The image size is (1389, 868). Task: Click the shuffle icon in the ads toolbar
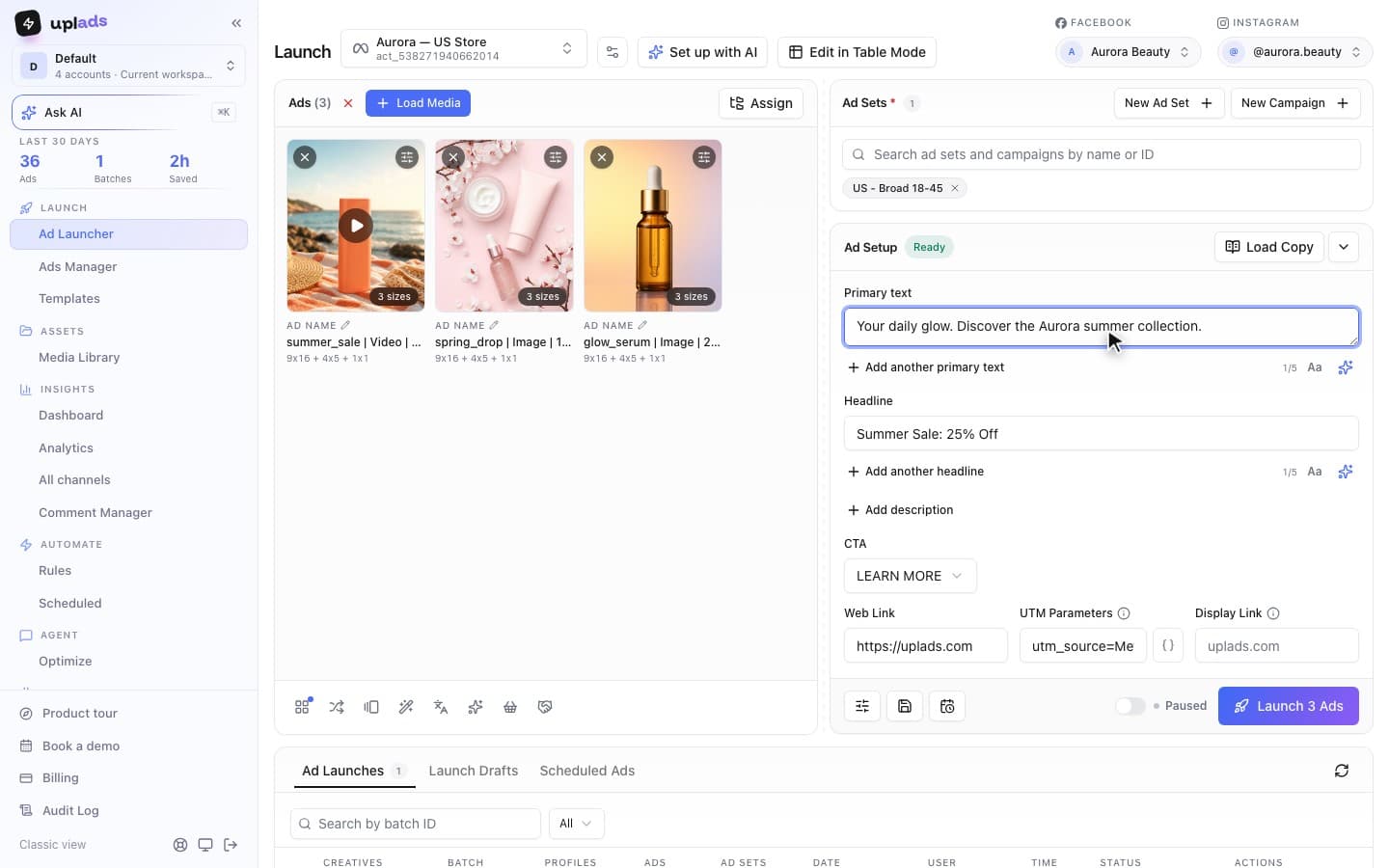pos(337,707)
